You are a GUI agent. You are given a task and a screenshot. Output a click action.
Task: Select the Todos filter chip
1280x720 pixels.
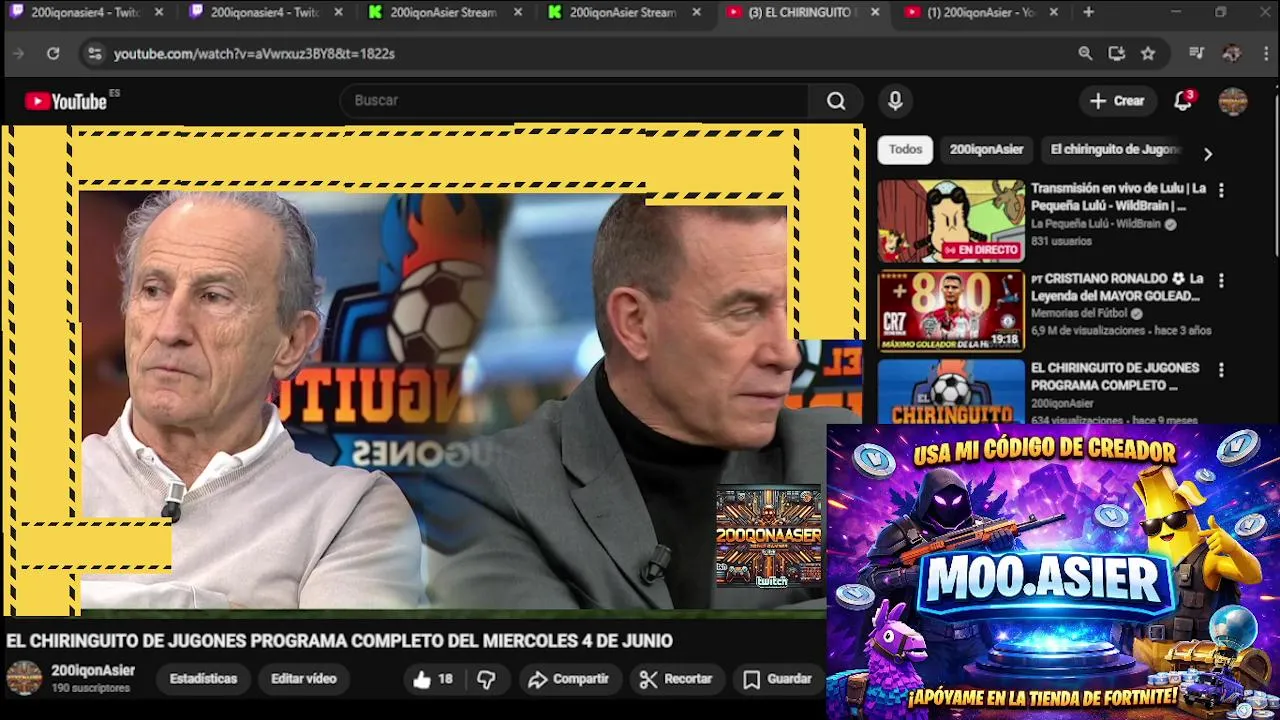905,149
